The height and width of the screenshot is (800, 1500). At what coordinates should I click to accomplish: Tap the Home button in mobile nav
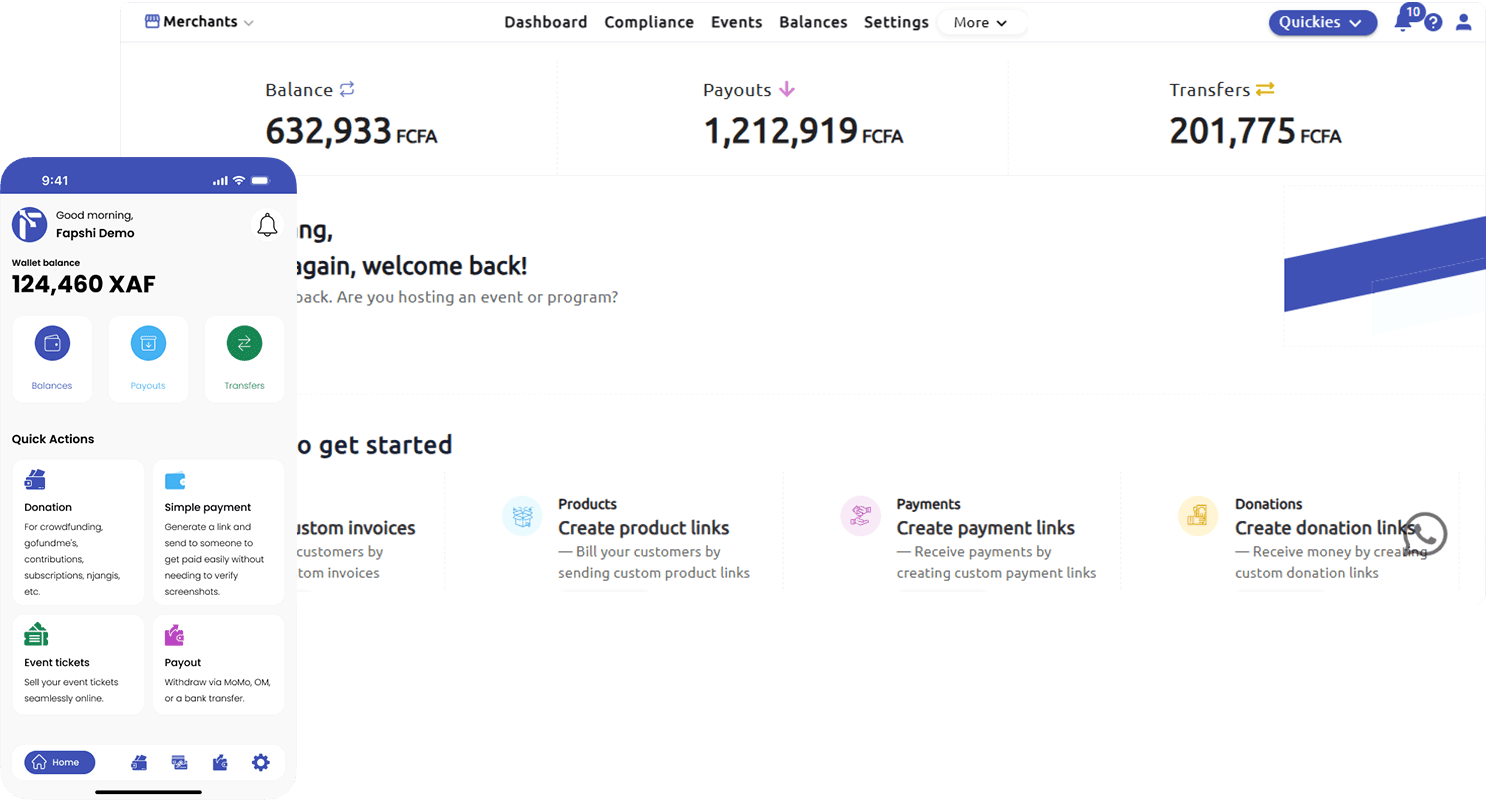click(x=59, y=763)
